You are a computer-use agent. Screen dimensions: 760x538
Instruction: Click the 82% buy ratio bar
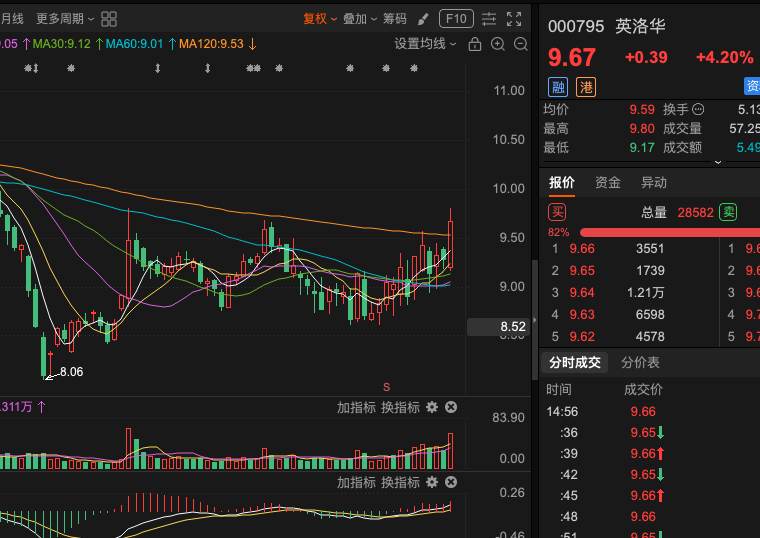coord(670,233)
